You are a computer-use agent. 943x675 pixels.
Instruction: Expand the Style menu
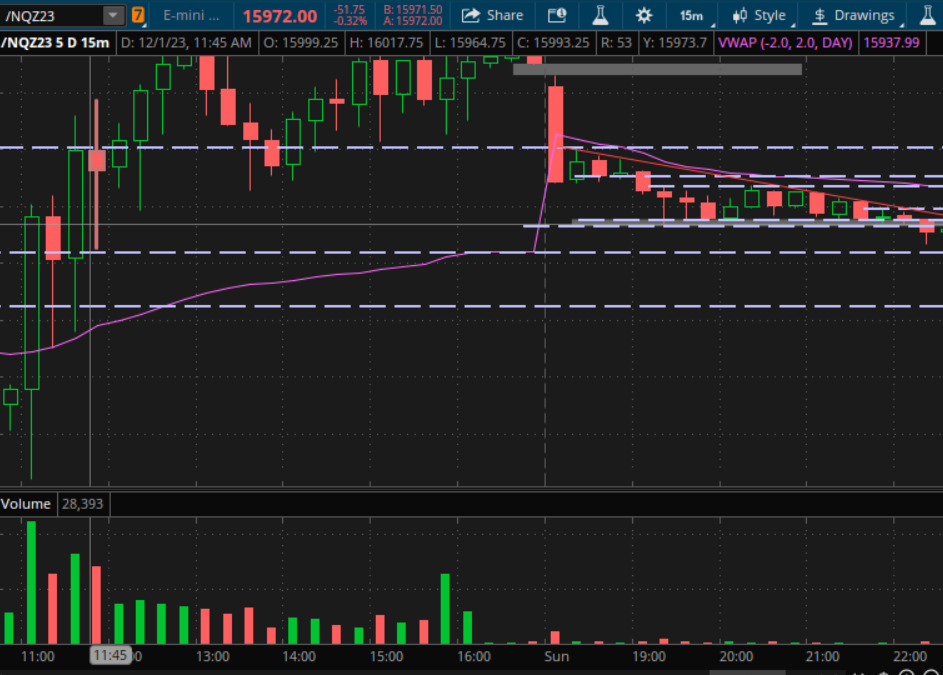[x=758, y=15]
